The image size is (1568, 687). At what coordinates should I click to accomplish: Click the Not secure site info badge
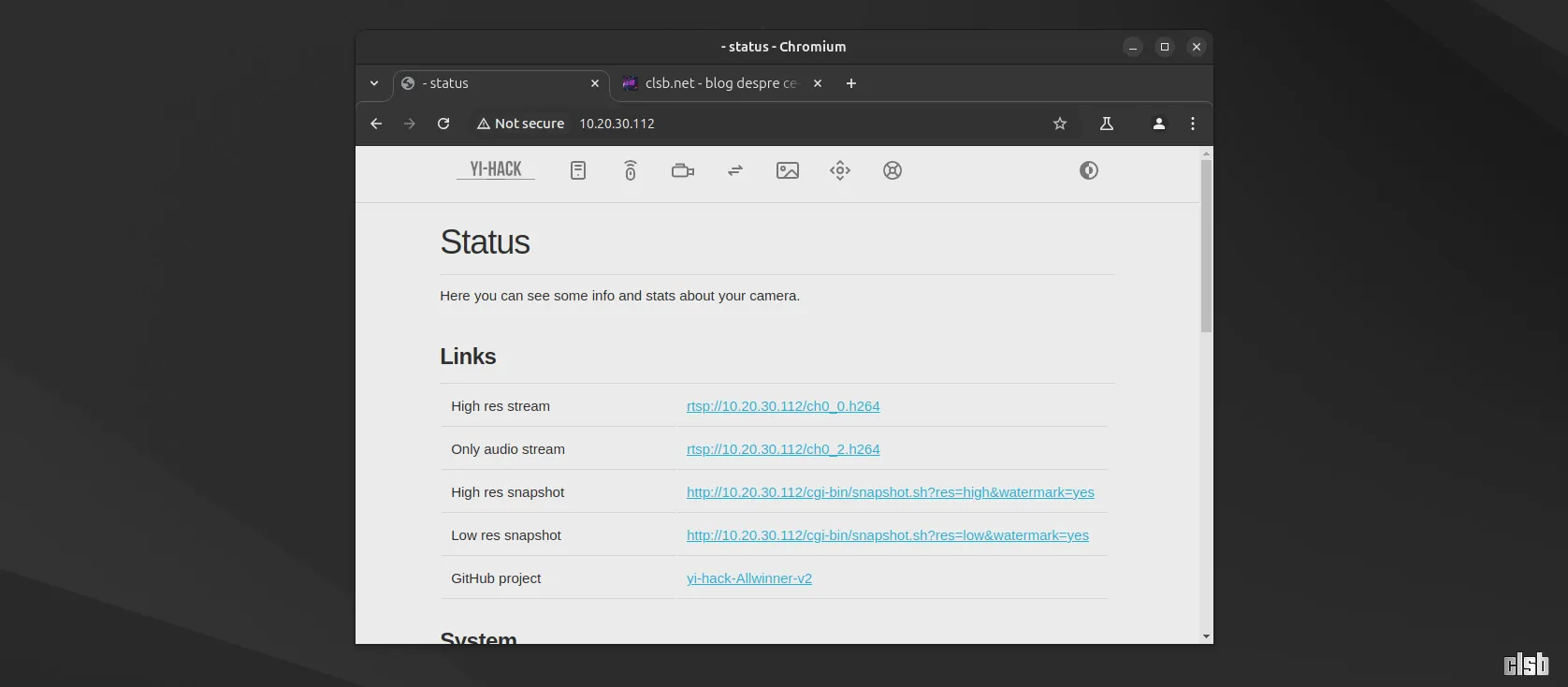pyautogui.click(x=520, y=124)
